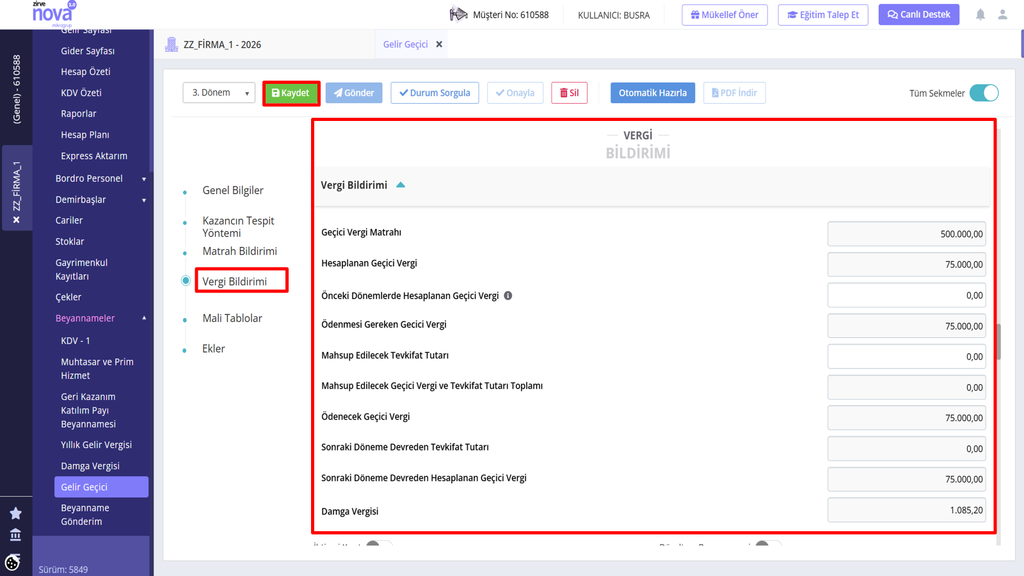Image resolution: width=1024 pixels, height=576 pixels.
Task: Open Canlı Destek live support
Action: [x=919, y=14]
